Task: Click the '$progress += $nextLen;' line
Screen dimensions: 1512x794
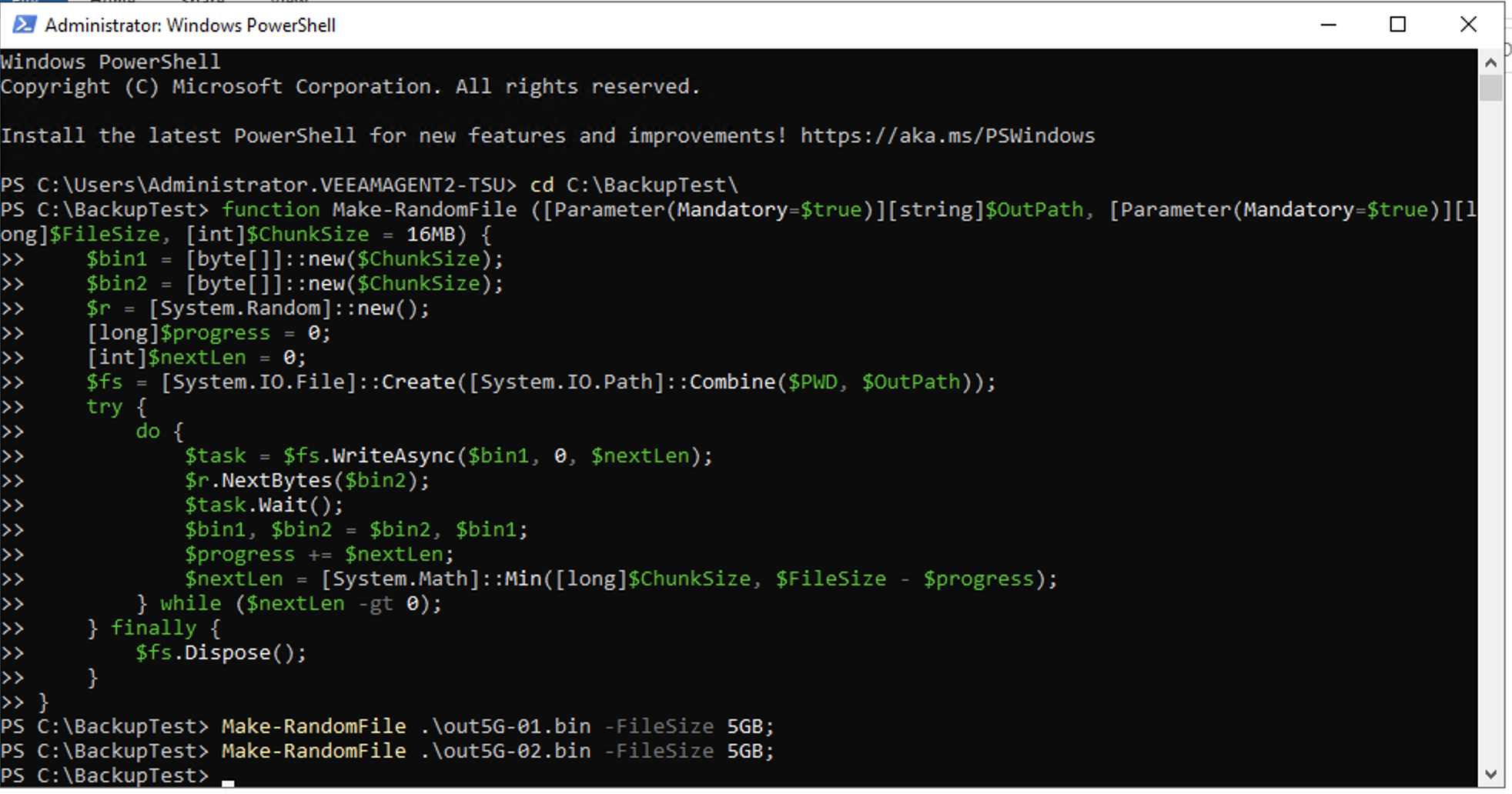Action: (319, 554)
